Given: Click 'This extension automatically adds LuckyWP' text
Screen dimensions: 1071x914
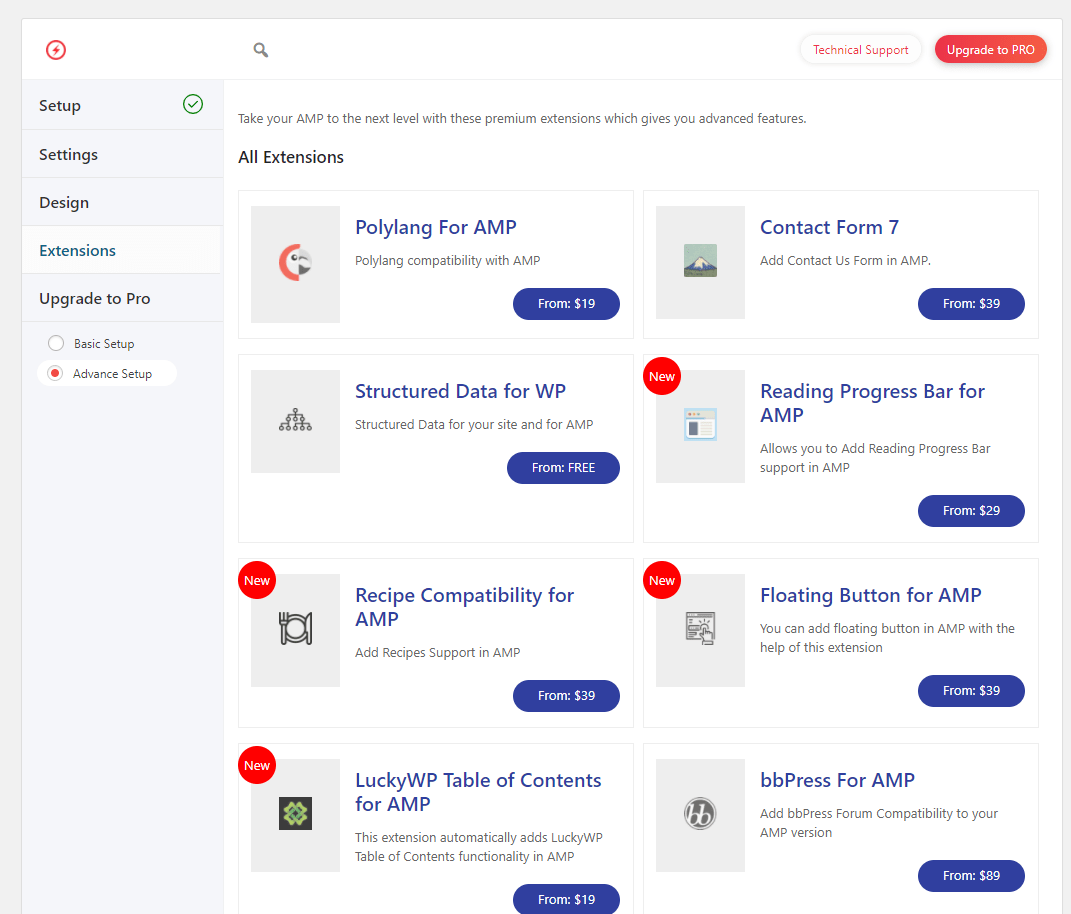Looking at the screenshot, I should click(479, 847).
